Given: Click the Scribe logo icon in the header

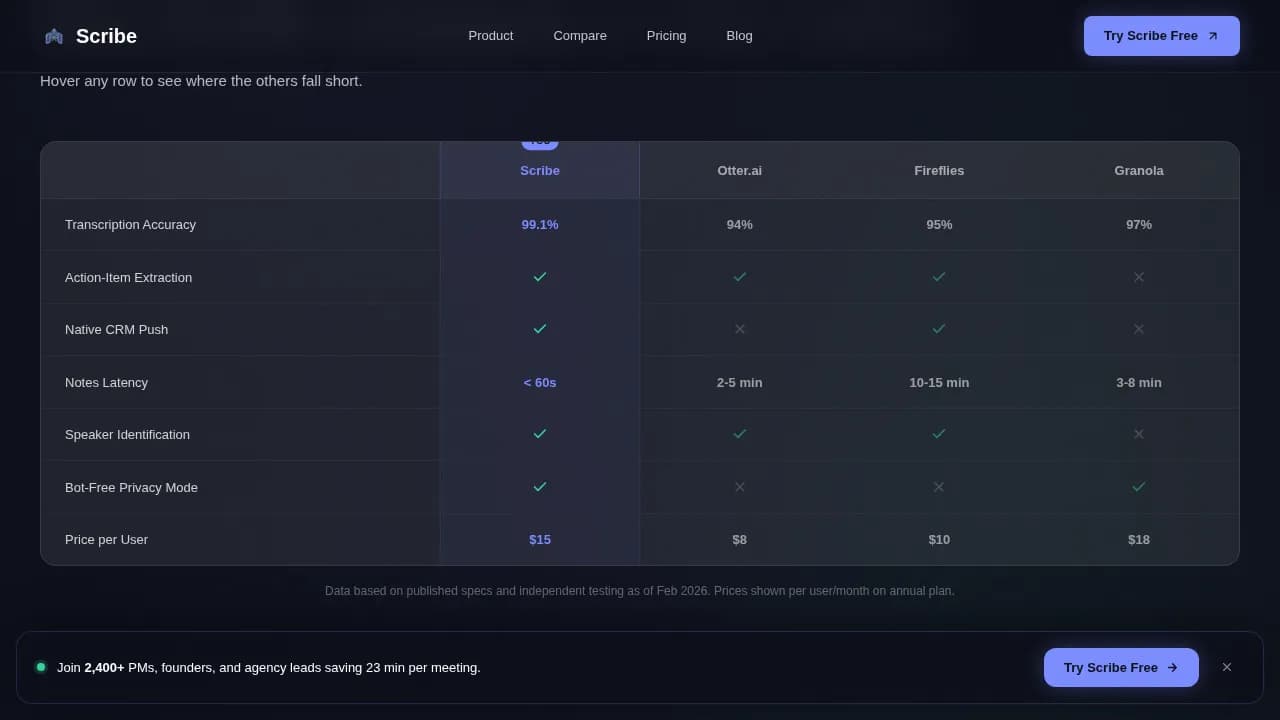Looking at the screenshot, I should click(54, 35).
